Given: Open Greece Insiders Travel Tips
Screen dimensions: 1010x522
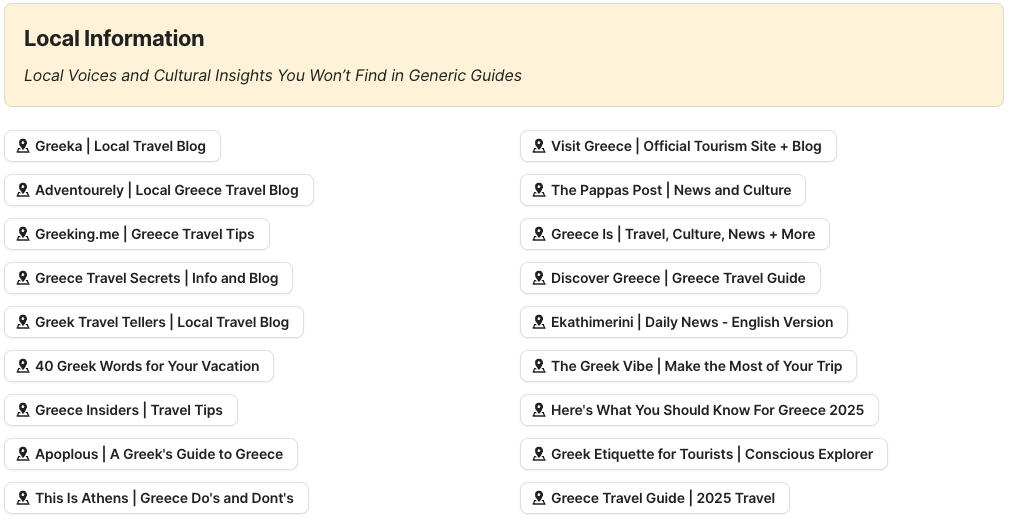Looking at the screenshot, I should (x=128, y=410).
